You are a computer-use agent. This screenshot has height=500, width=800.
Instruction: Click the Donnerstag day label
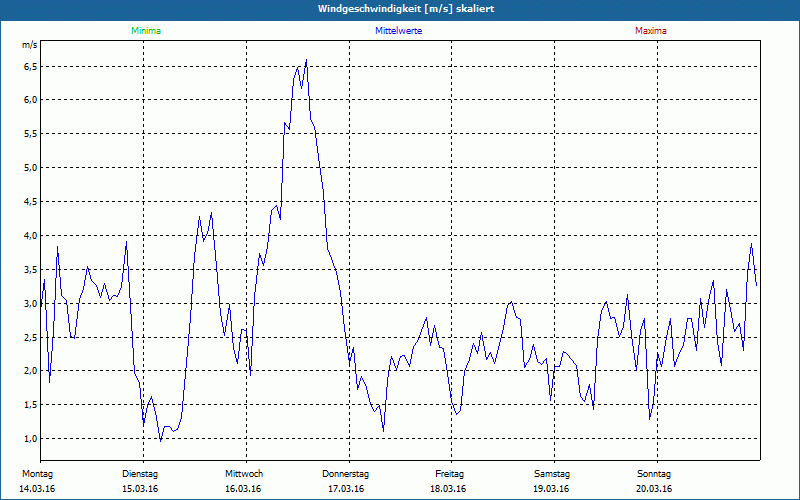coord(345,474)
